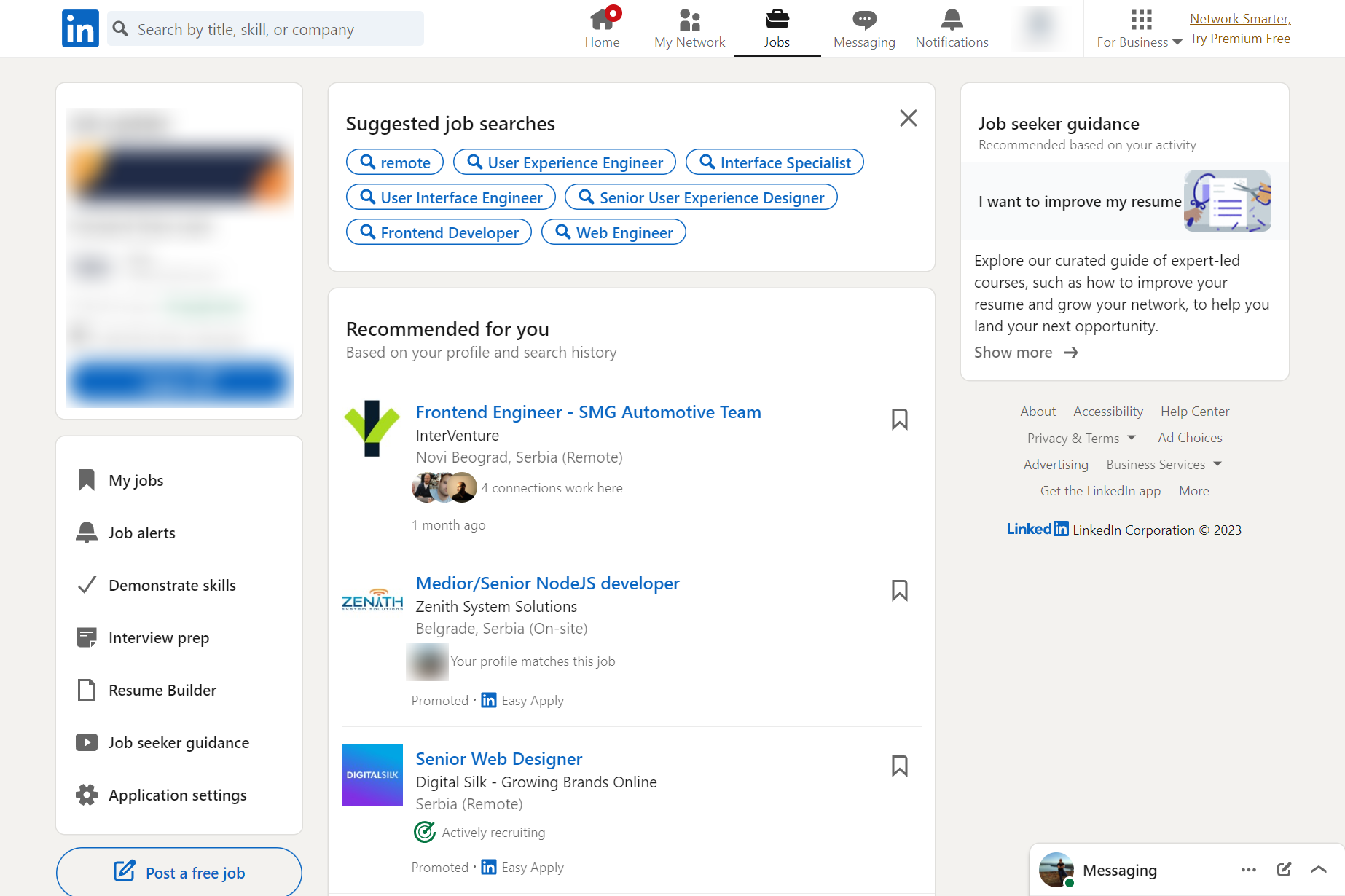Choose the Senior User Experience Designer suggestion
The width and height of the screenshot is (1345, 896).
coord(701,197)
